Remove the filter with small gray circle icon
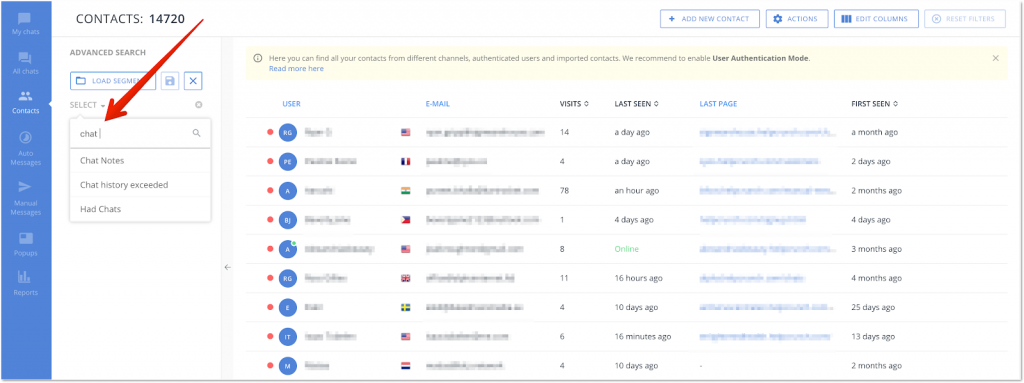The width and height of the screenshot is (1024, 383). coord(199,105)
